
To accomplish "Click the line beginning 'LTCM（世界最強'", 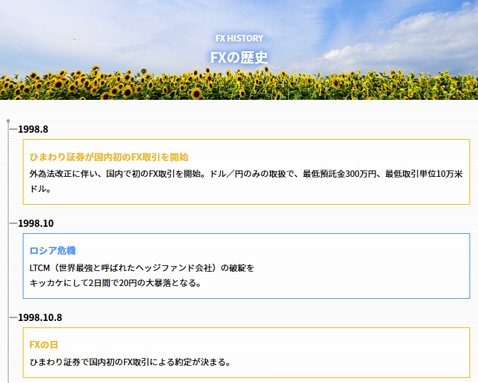I will [142, 268].
